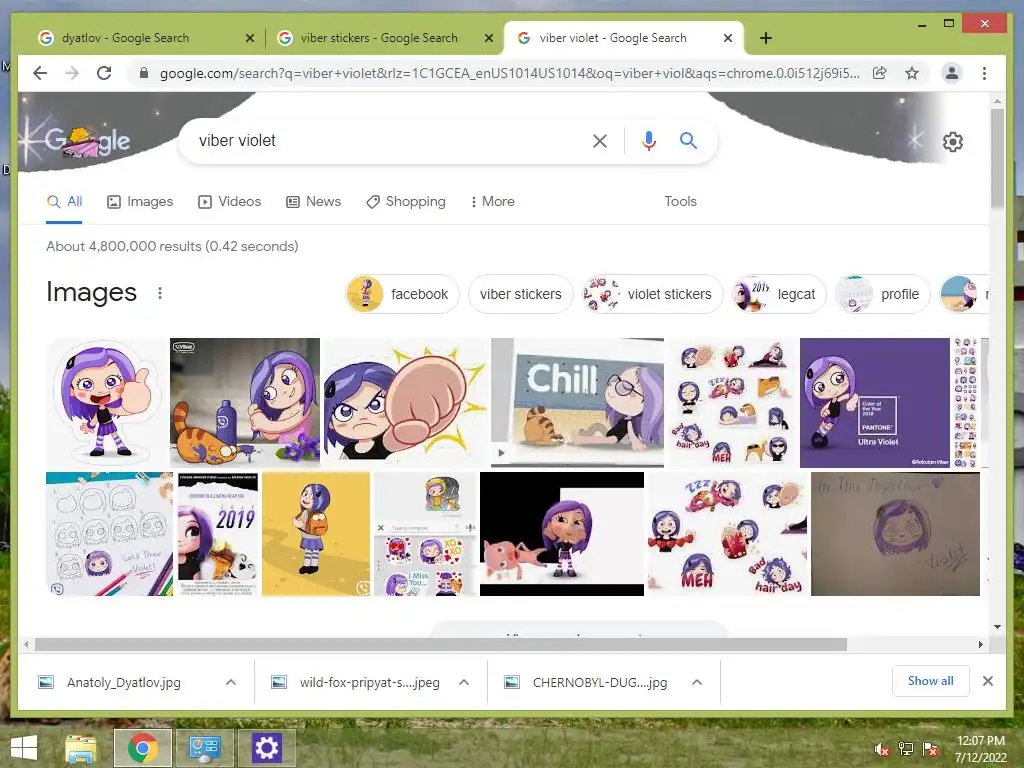Viewport: 1024px width, 768px height.
Task: Click Show all downloads button
Action: tap(931, 681)
